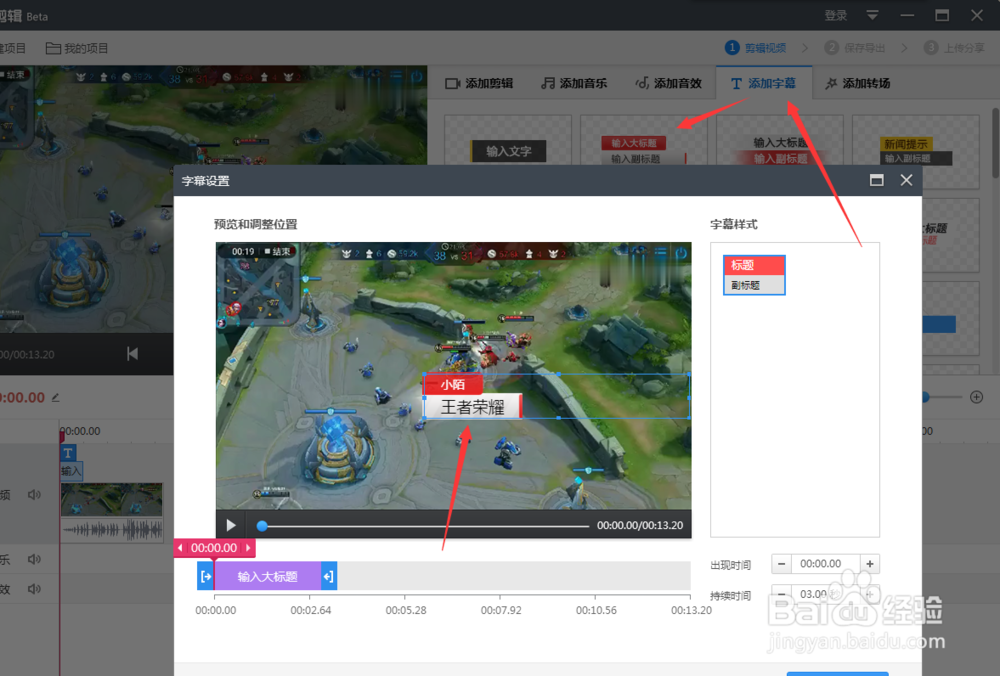
Task: Decrease 出现时间 with the minus stepper
Action: (x=781, y=563)
